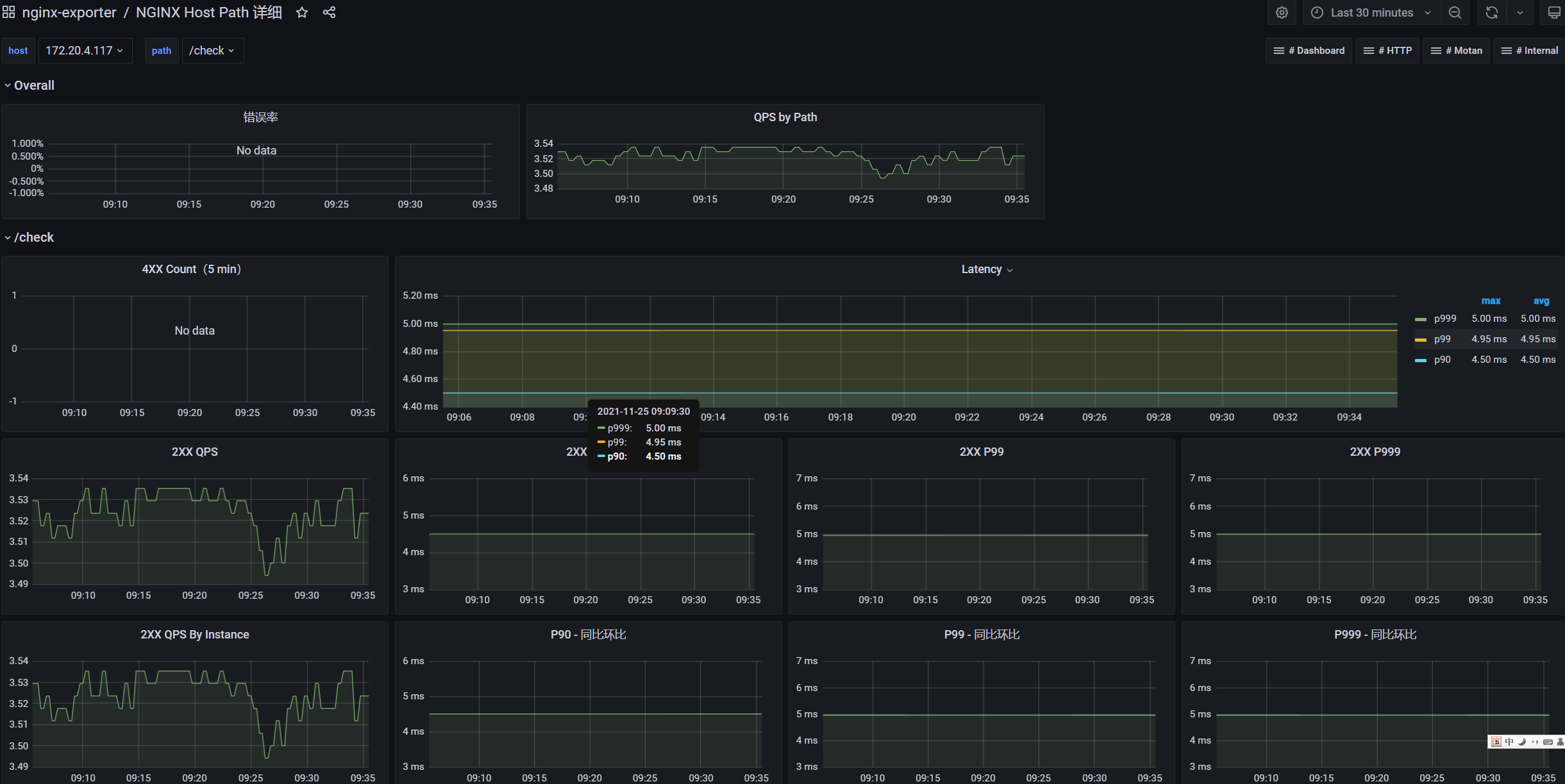Open the host 172.20.4.117 dropdown
This screenshot has width=1565, height=784.
(x=85, y=51)
